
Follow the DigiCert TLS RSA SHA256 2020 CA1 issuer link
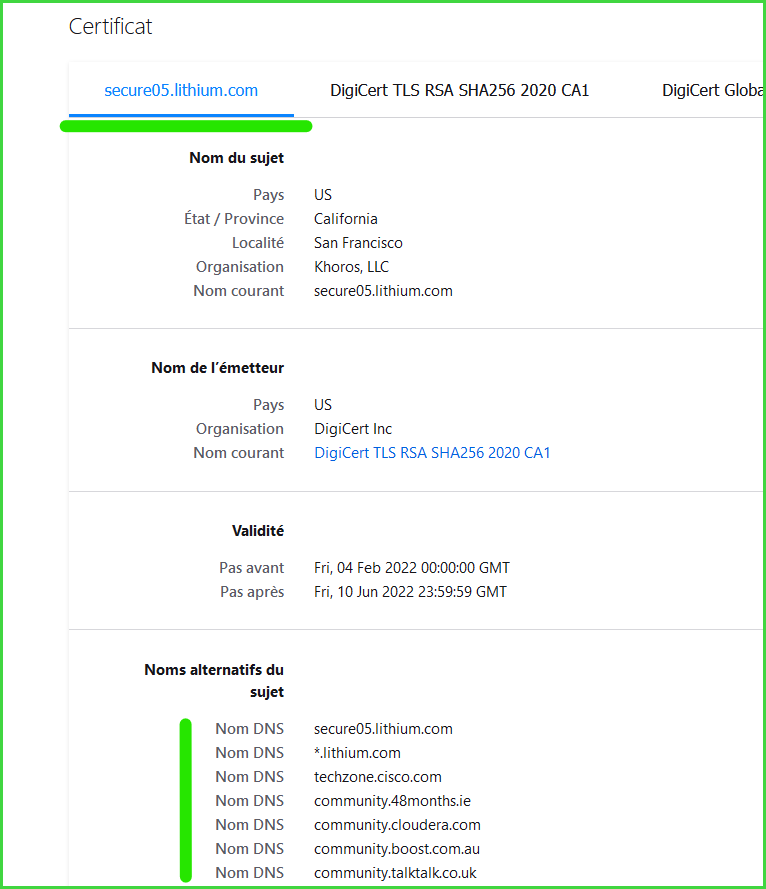[x=432, y=452]
